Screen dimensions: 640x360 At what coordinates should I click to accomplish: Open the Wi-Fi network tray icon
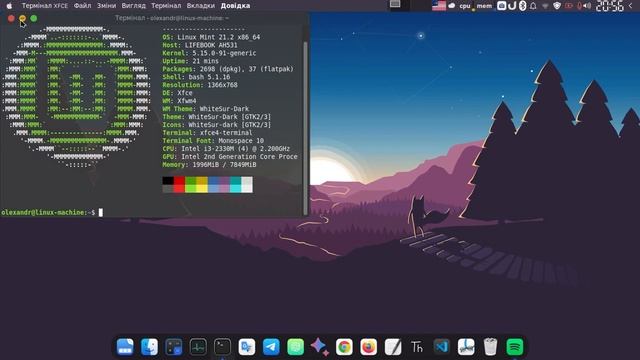[x=545, y=6]
